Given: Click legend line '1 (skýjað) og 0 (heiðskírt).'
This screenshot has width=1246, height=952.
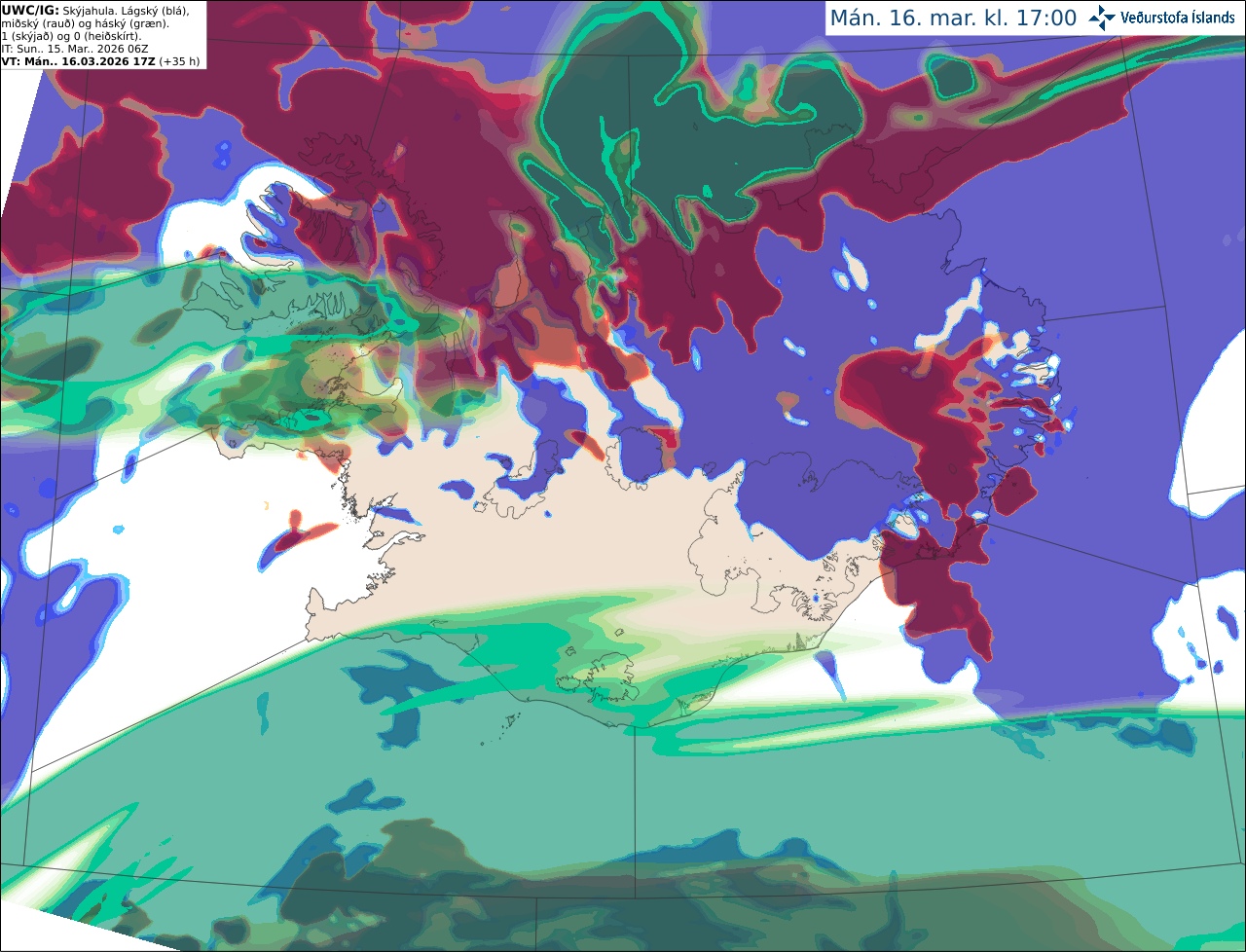Looking at the screenshot, I should click(x=71, y=35).
